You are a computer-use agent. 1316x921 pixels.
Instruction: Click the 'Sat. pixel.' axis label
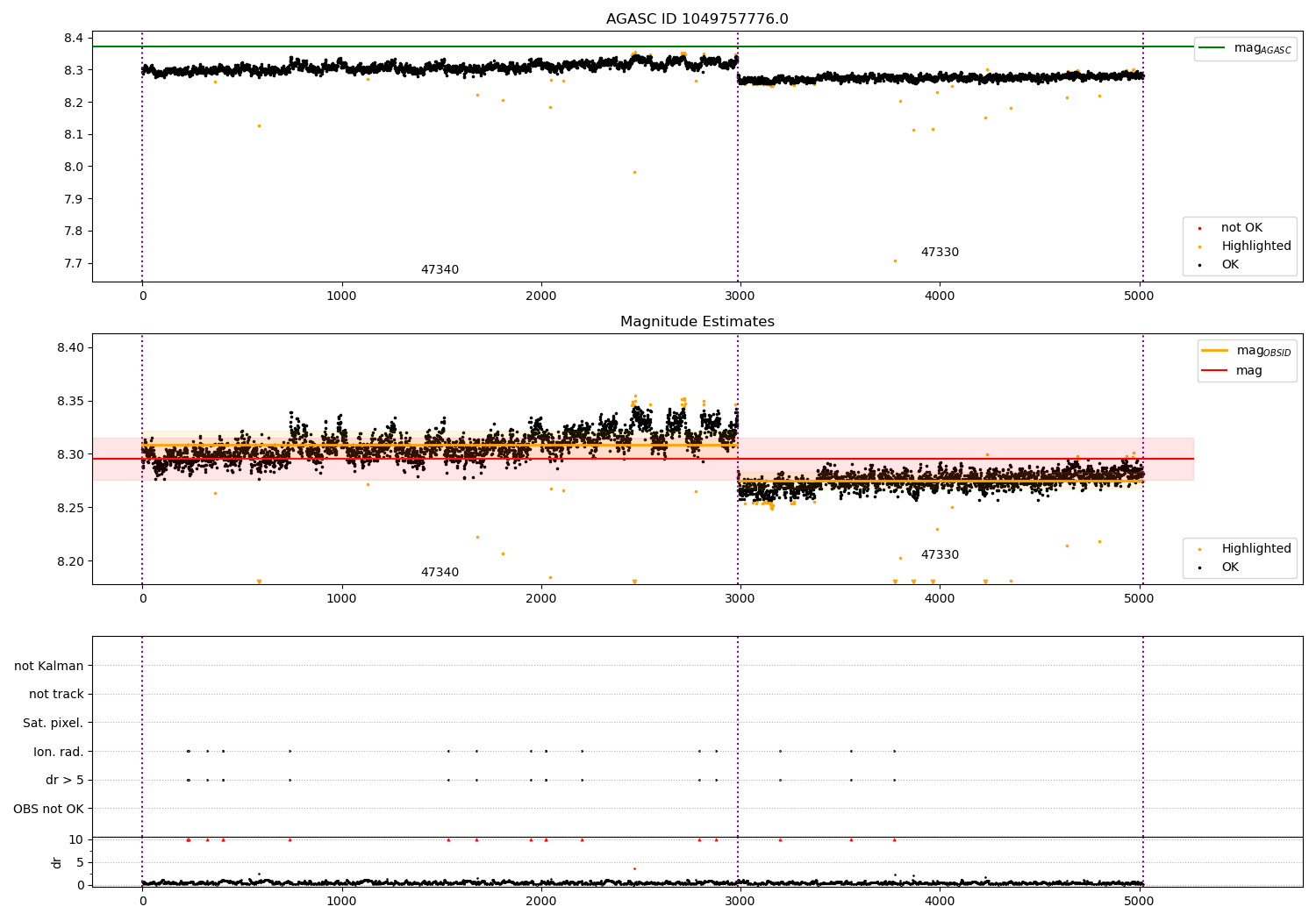click(53, 723)
